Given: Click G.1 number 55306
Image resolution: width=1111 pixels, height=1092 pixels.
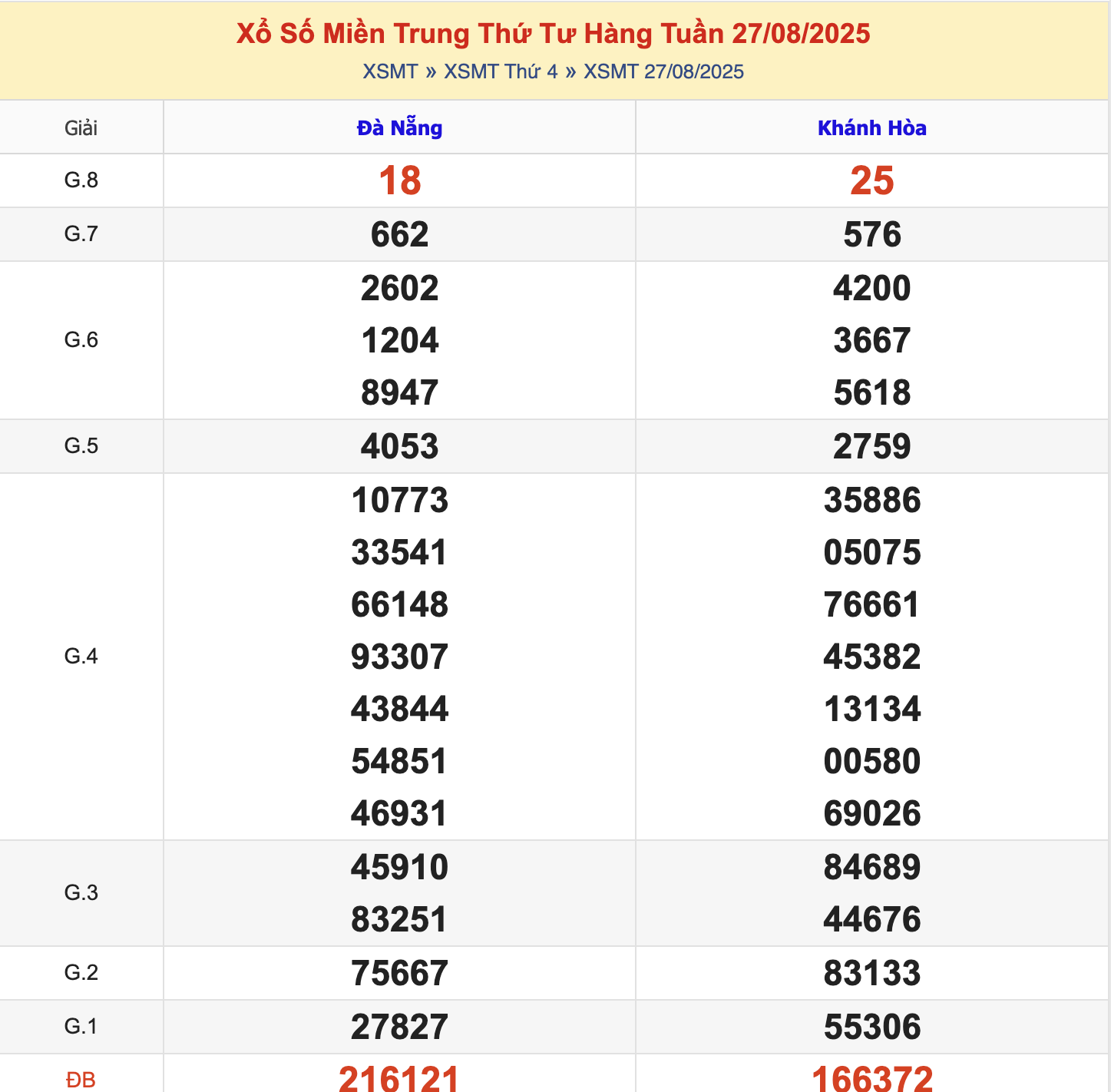Looking at the screenshot, I should tap(872, 1027).
